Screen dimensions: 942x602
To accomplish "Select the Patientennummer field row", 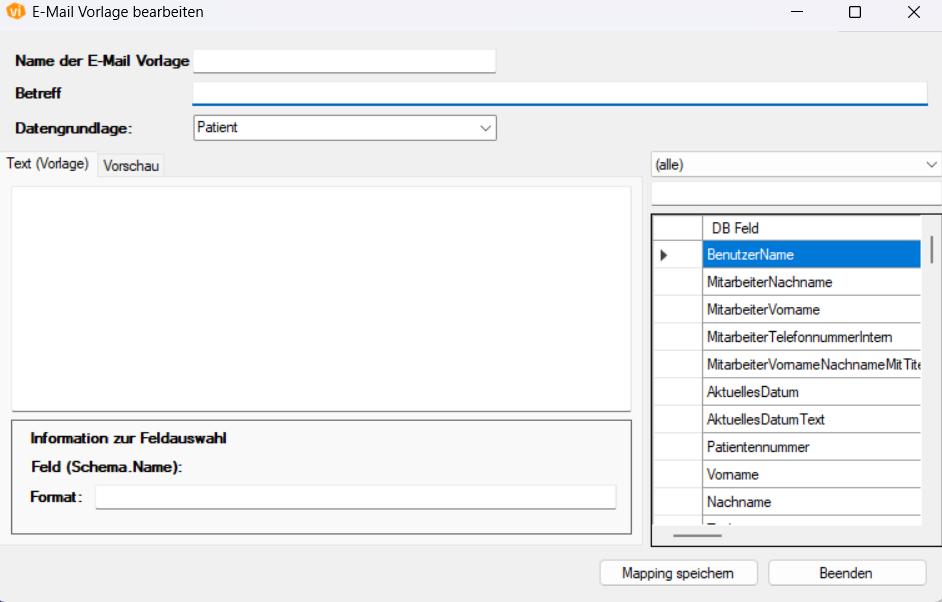I will click(x=812, y=447).
